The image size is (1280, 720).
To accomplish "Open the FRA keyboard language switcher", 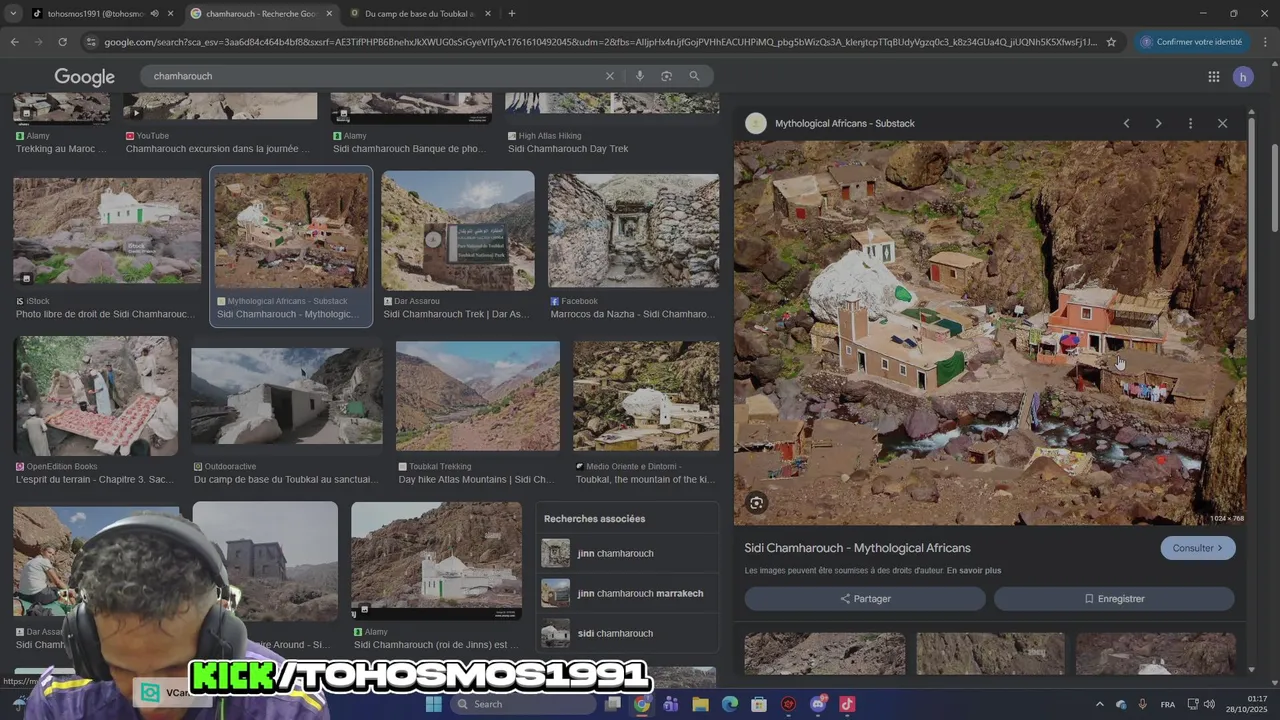I will coord(1167,704).
